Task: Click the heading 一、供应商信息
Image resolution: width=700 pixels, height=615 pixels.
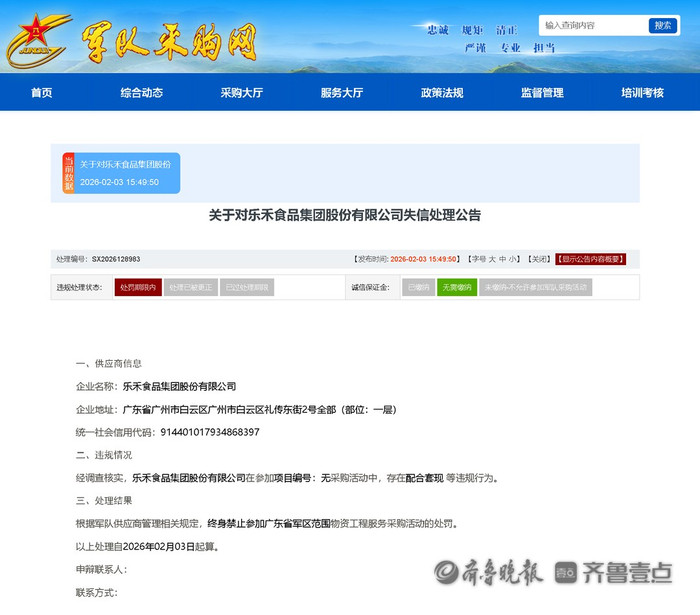Action: tap(108, 363)
